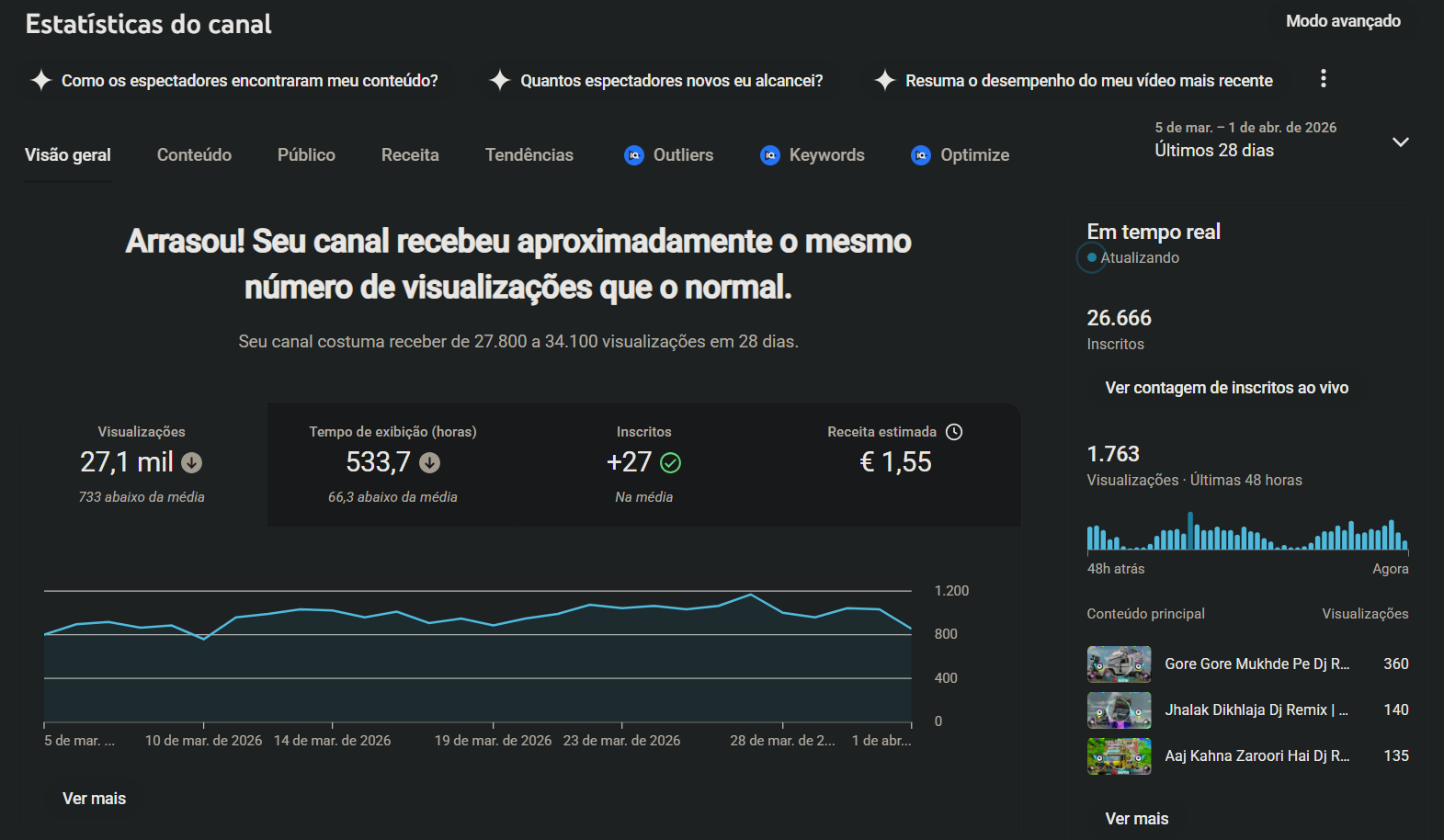The image size is (1444, 840).
Task: Select the Visualizações metric card
Action: [142, 464]
